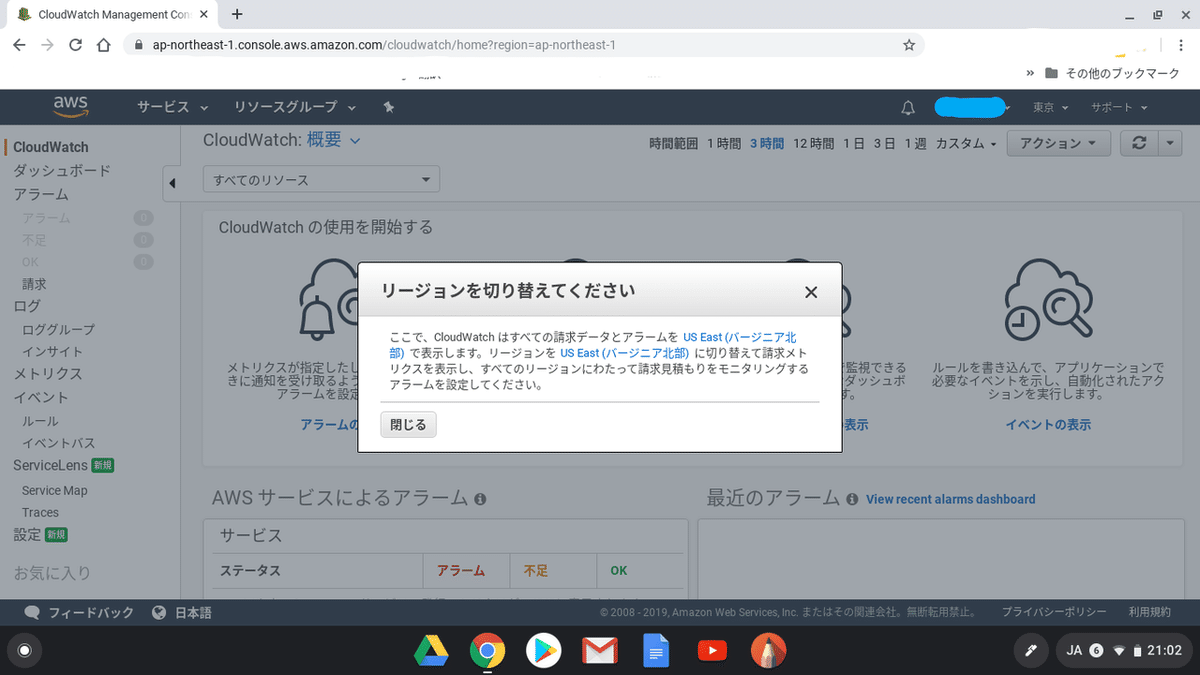Select the 3時間 time range
This screenshot has height=675, width=1200.
[766, 143]
